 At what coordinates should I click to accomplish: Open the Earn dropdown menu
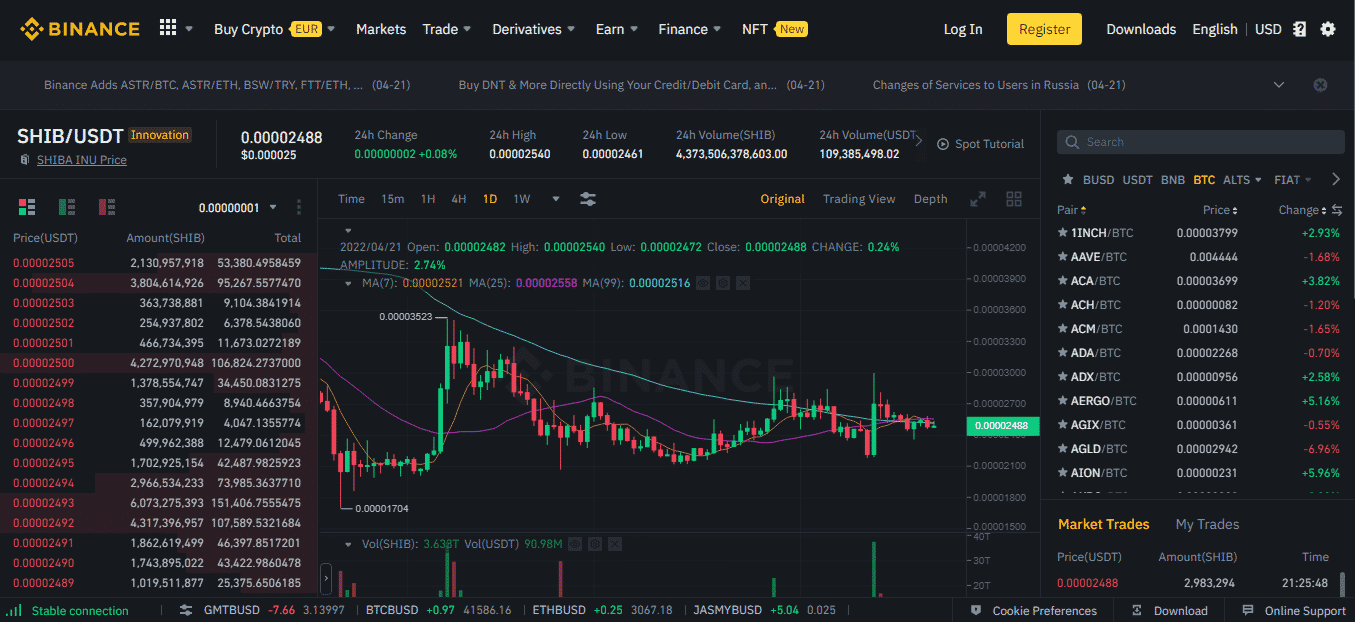point(616,29)
